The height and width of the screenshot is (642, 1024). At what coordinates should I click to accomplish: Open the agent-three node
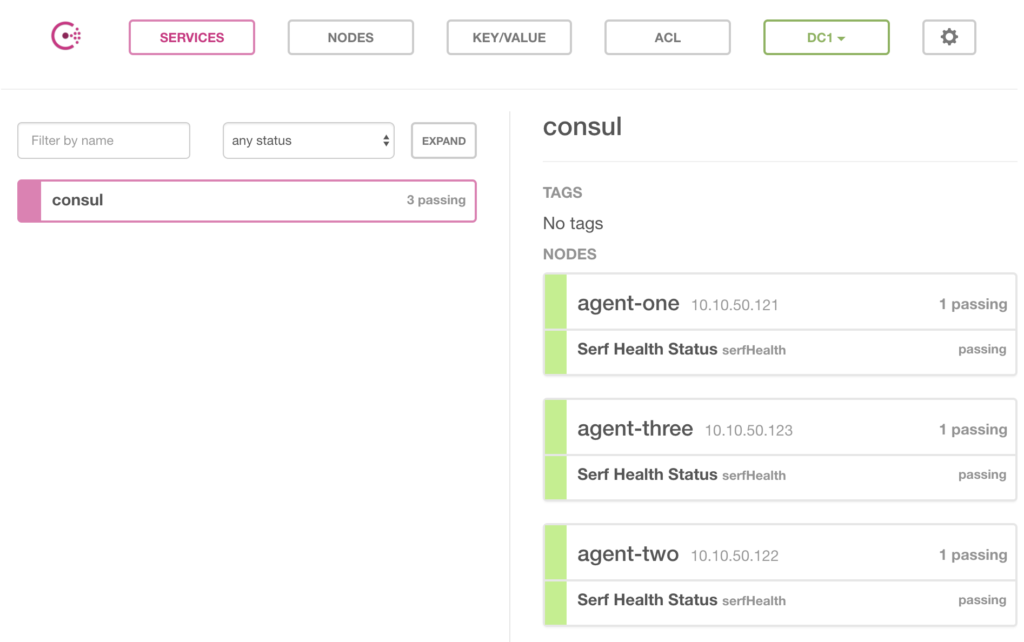(x=635, y=429)
